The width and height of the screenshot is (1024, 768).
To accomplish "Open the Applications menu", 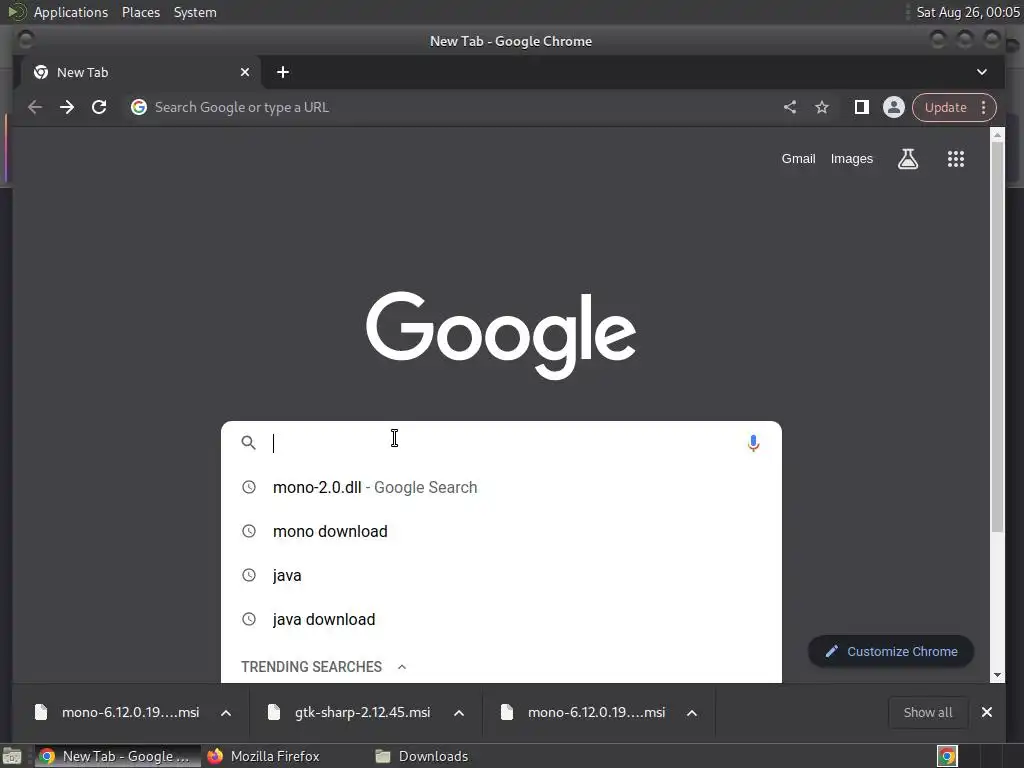I will pos(71,12).
